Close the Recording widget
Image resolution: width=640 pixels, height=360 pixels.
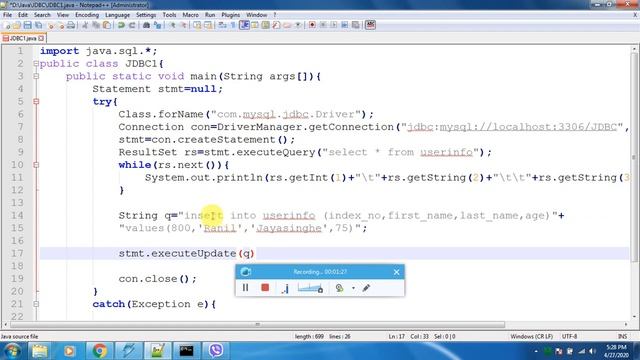point(396,272)
